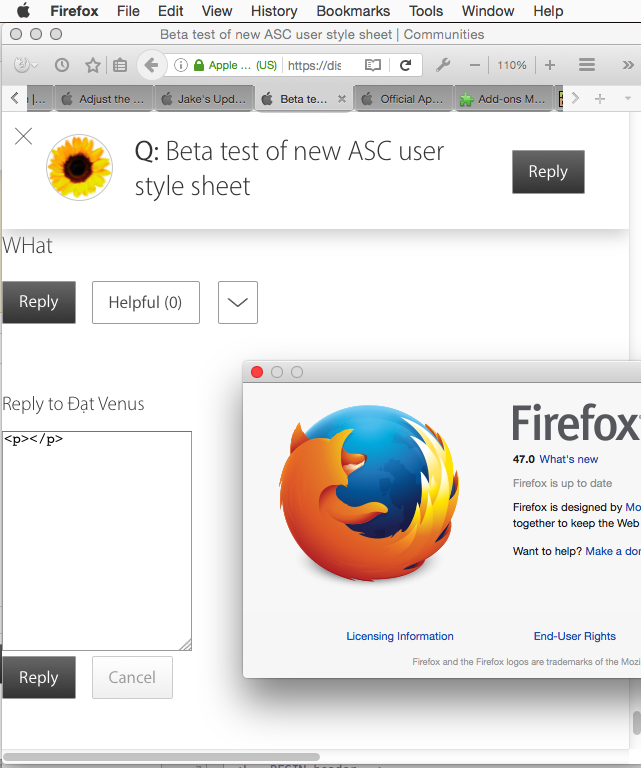Image resolution: width=641 pixels, height=768 pixels.
Task: Open the View menu
Action: tap(217, 11)
